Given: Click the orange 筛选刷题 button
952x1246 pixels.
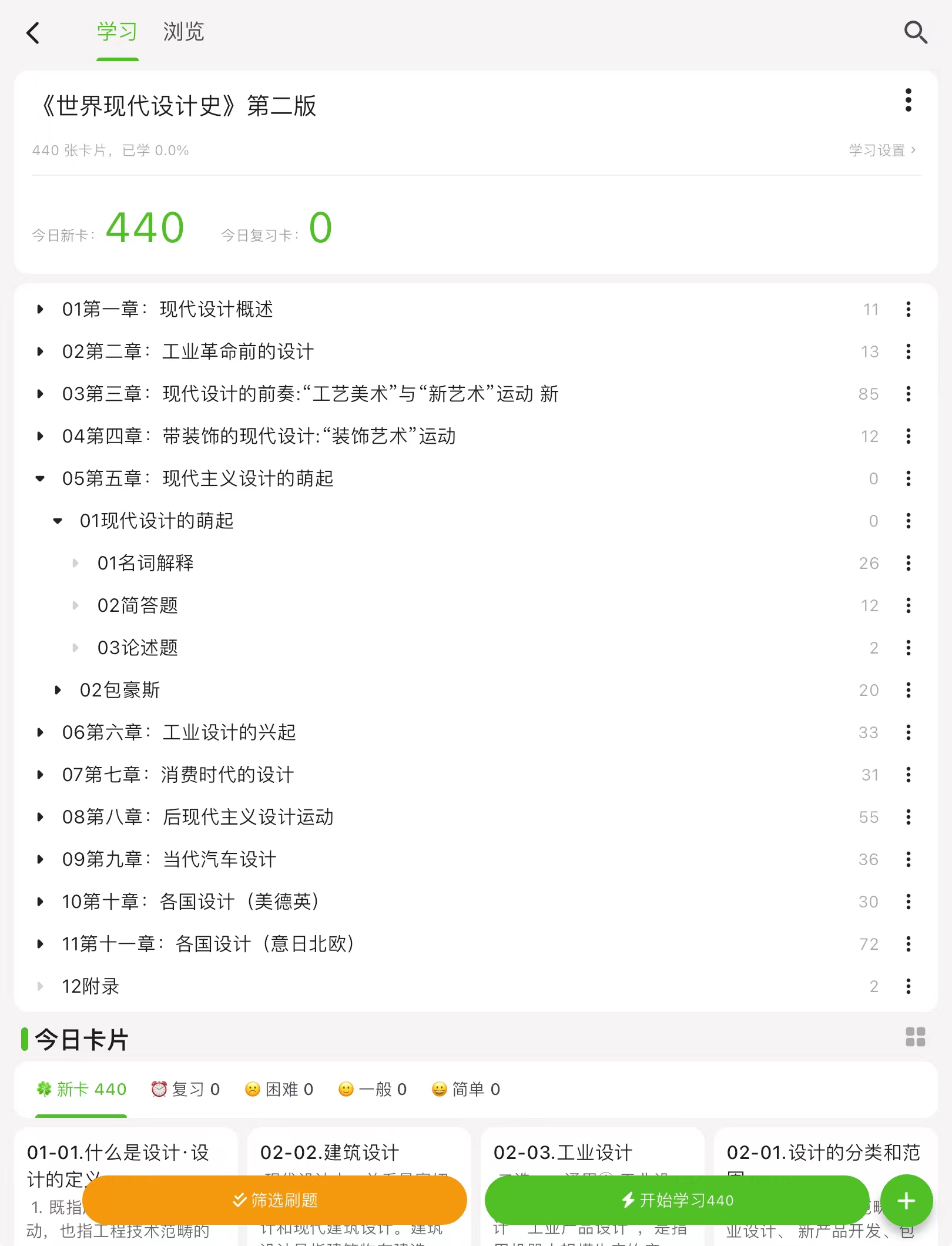Looking at the screenshot, I should [275, 1200].
